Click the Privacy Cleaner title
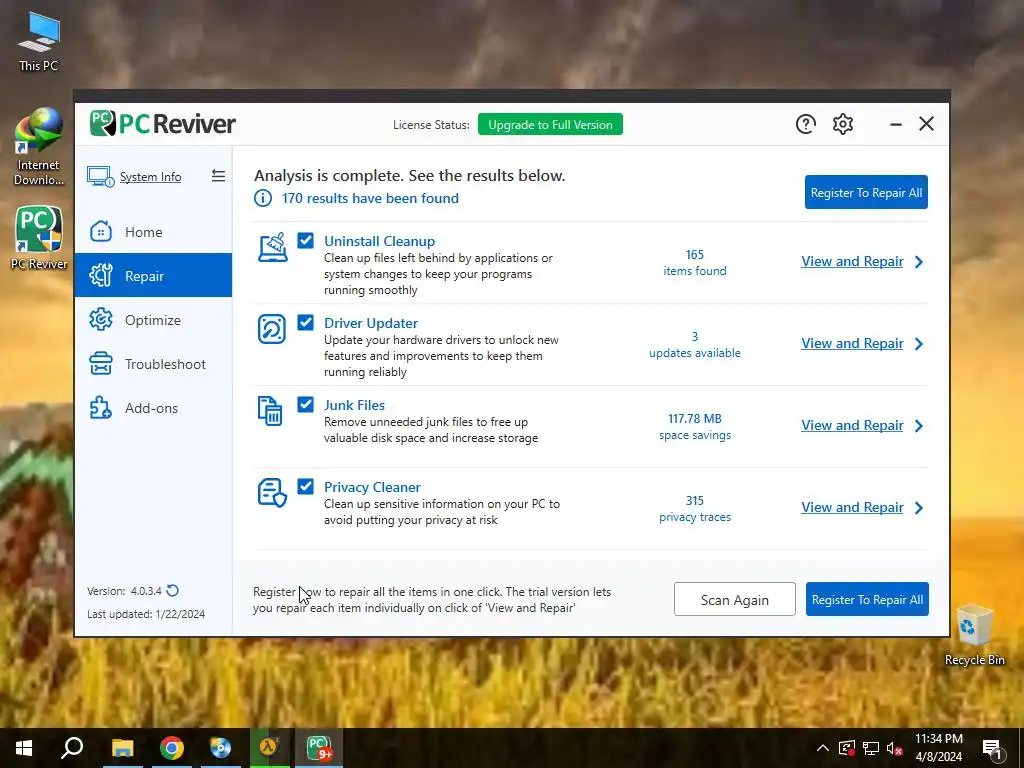 tap(372, 487)
